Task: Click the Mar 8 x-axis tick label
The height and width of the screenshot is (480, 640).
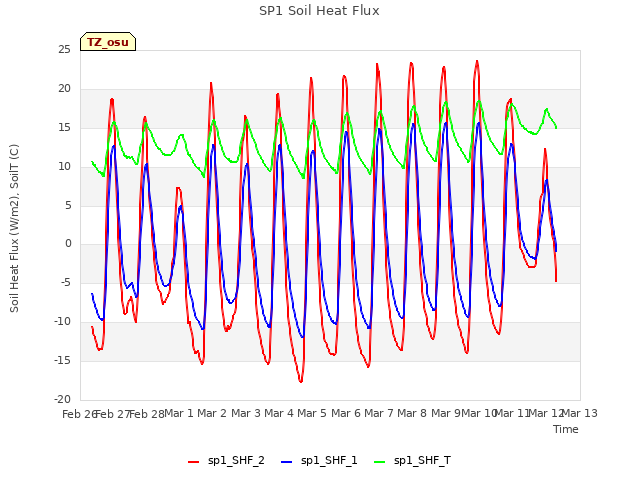Action: click(x=412, y=413)
